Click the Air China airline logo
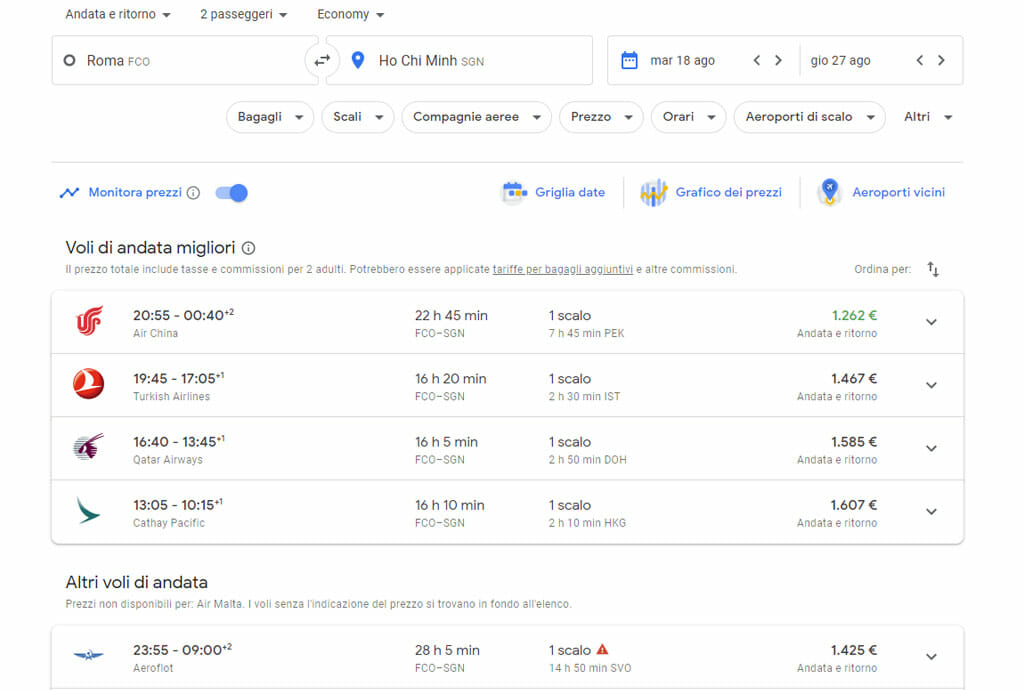The image size is (1024, 690). (89, 321)
